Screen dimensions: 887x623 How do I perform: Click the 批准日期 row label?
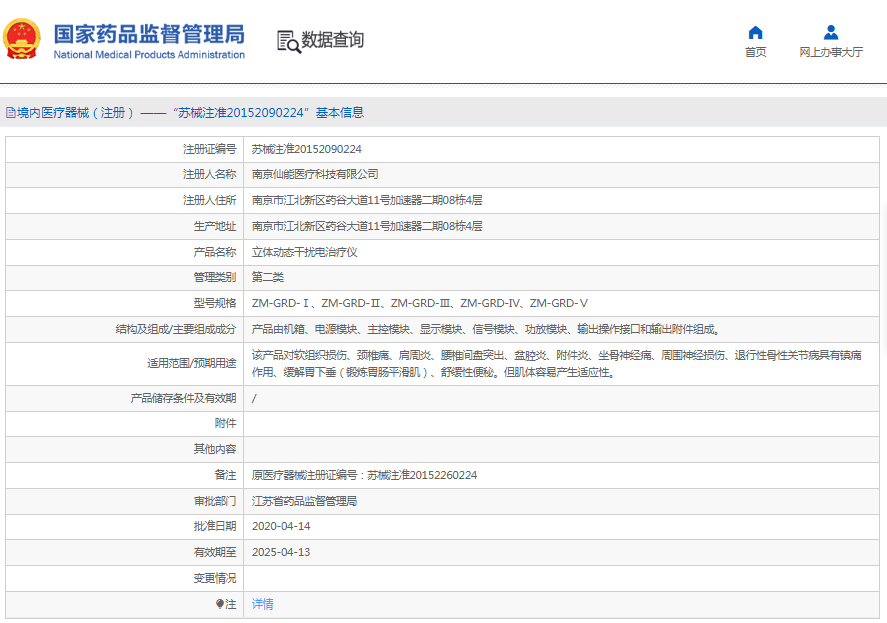[x=215, y=526]
